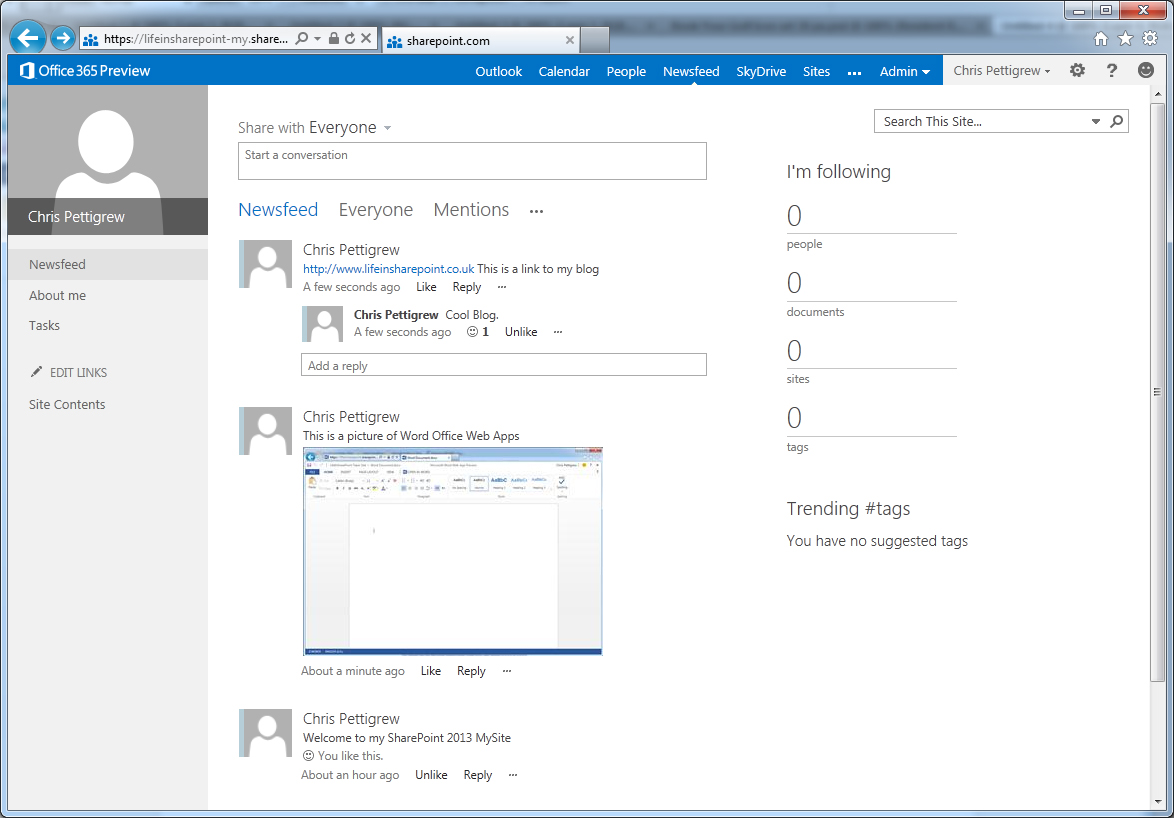Click the smiley like count on Cool Blog reply
The width and height of the screenshot is (1174, 818).
tap(478, 332)
